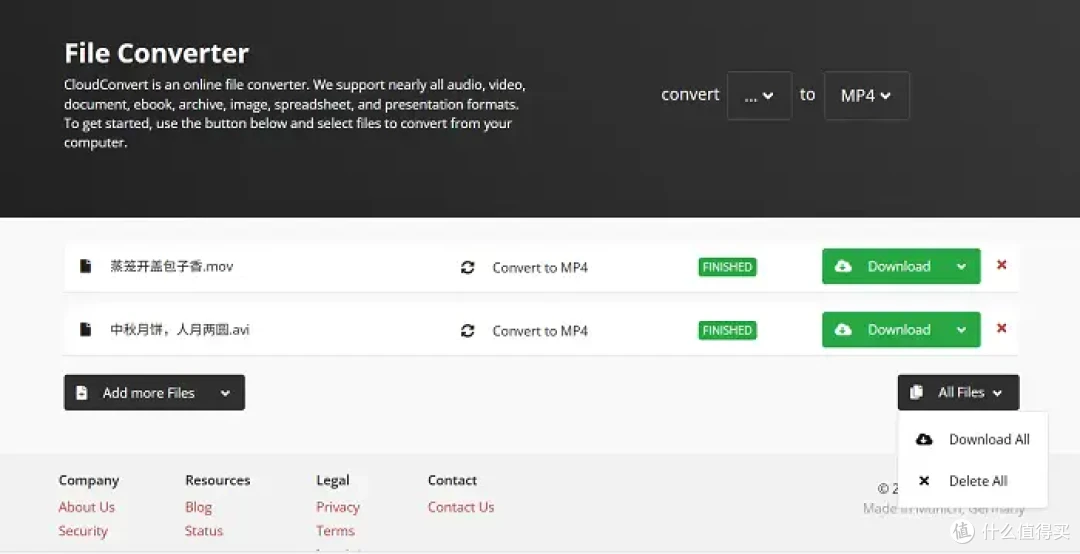This screenshot has height=554, width=1080.
Task: Click the convert arrows icon in the .mov row
Action: pos(468,267)
